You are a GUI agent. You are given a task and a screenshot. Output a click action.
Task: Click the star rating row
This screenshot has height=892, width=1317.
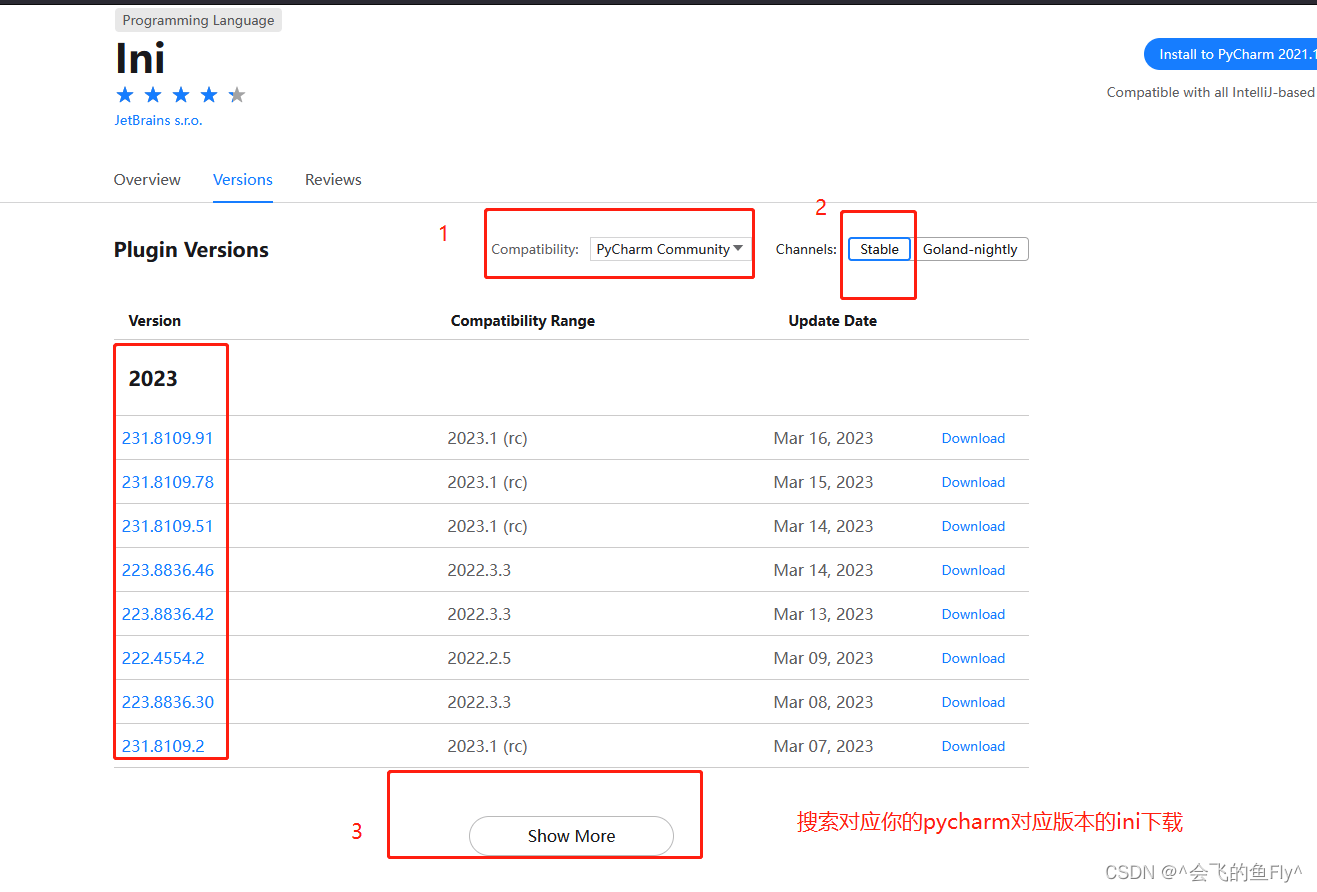click(181, 95)
